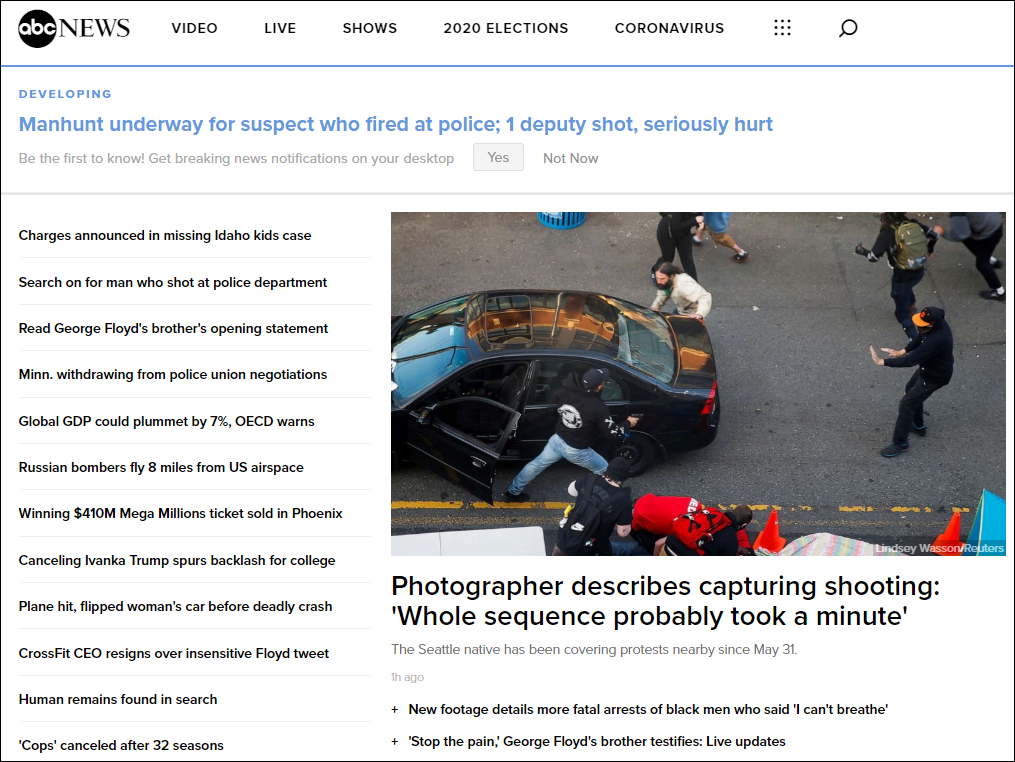The width and height of the screenshot is (1015, 762).
Task: Open the grid menu of more sections
Action: [782, 28]
